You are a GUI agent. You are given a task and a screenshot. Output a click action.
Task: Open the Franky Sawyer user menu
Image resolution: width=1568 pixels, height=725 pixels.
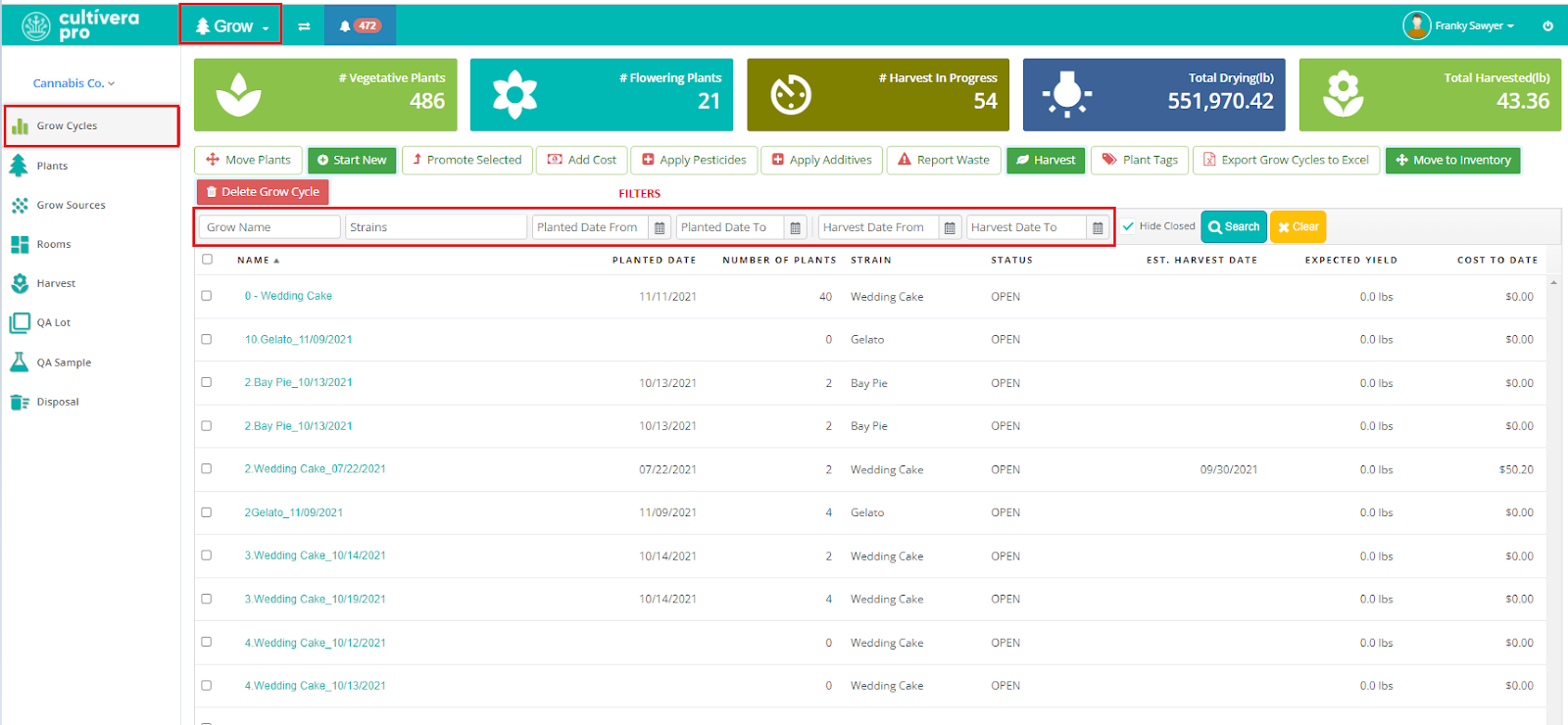pyautogui.click(x=1474, y=25)
